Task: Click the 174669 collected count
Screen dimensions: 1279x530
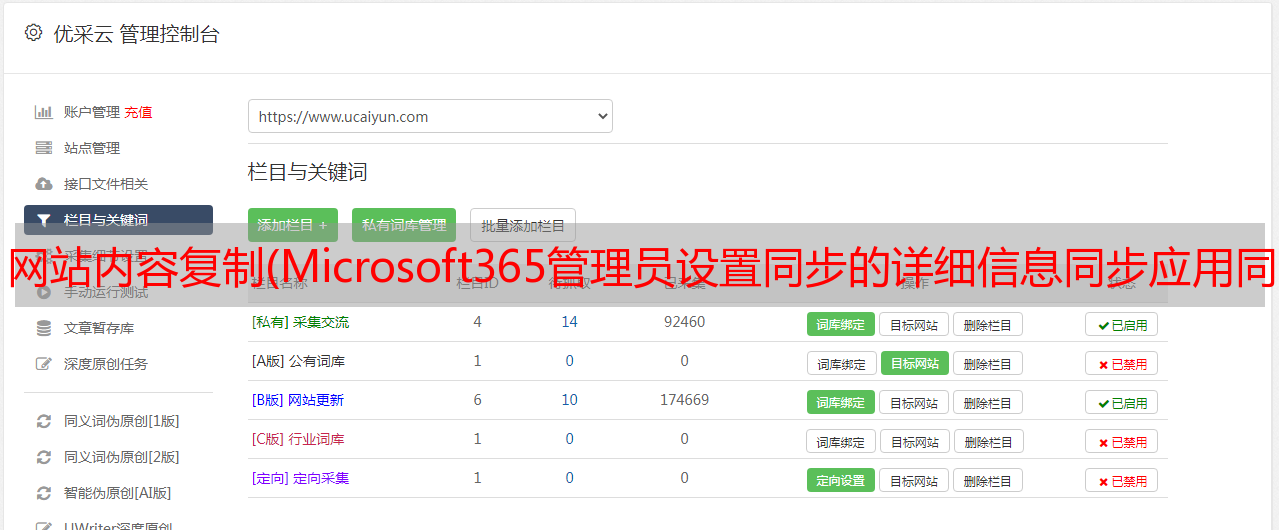Action: click(684, 400)
